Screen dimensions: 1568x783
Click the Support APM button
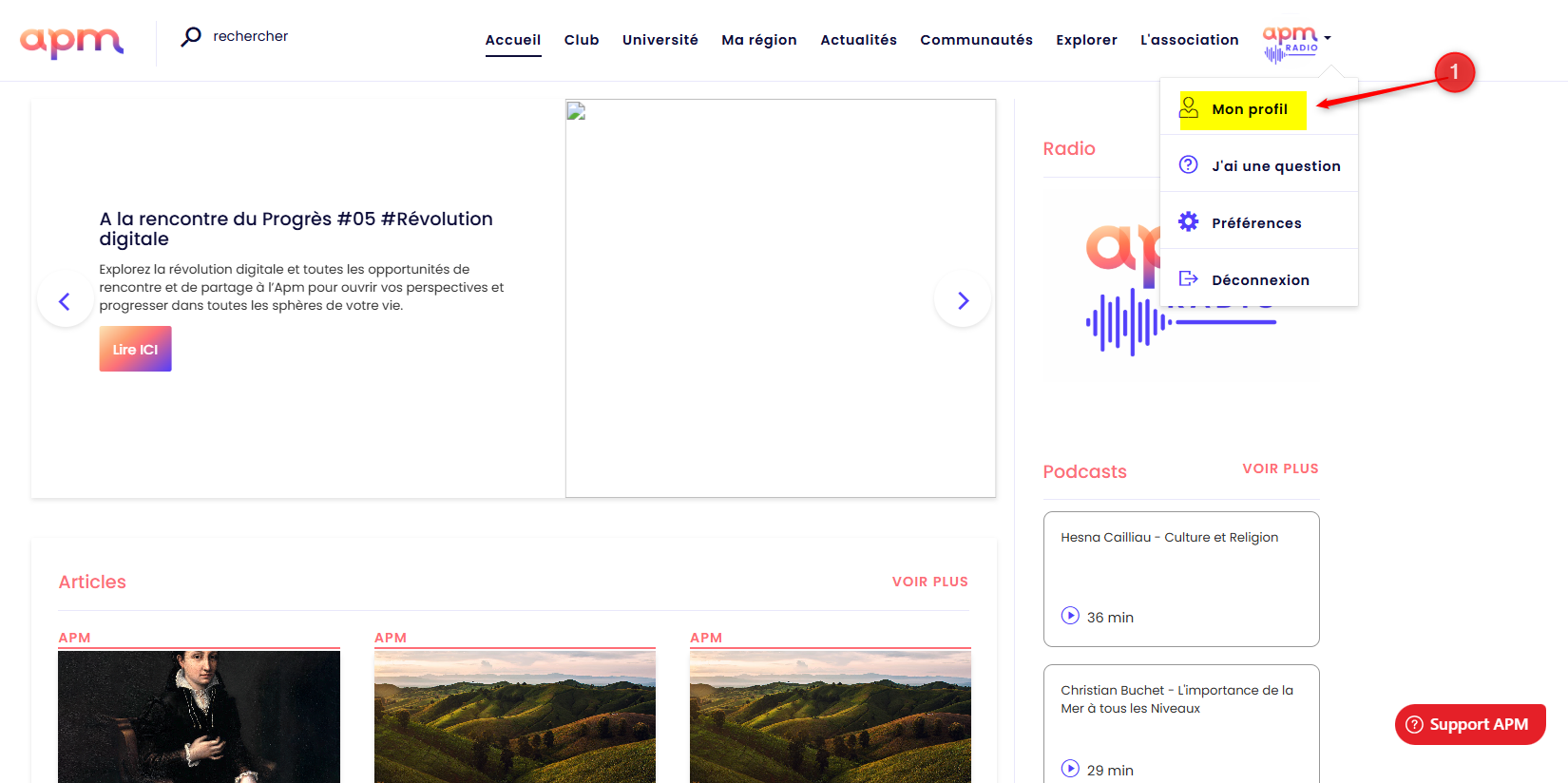tap(1469, 724)
